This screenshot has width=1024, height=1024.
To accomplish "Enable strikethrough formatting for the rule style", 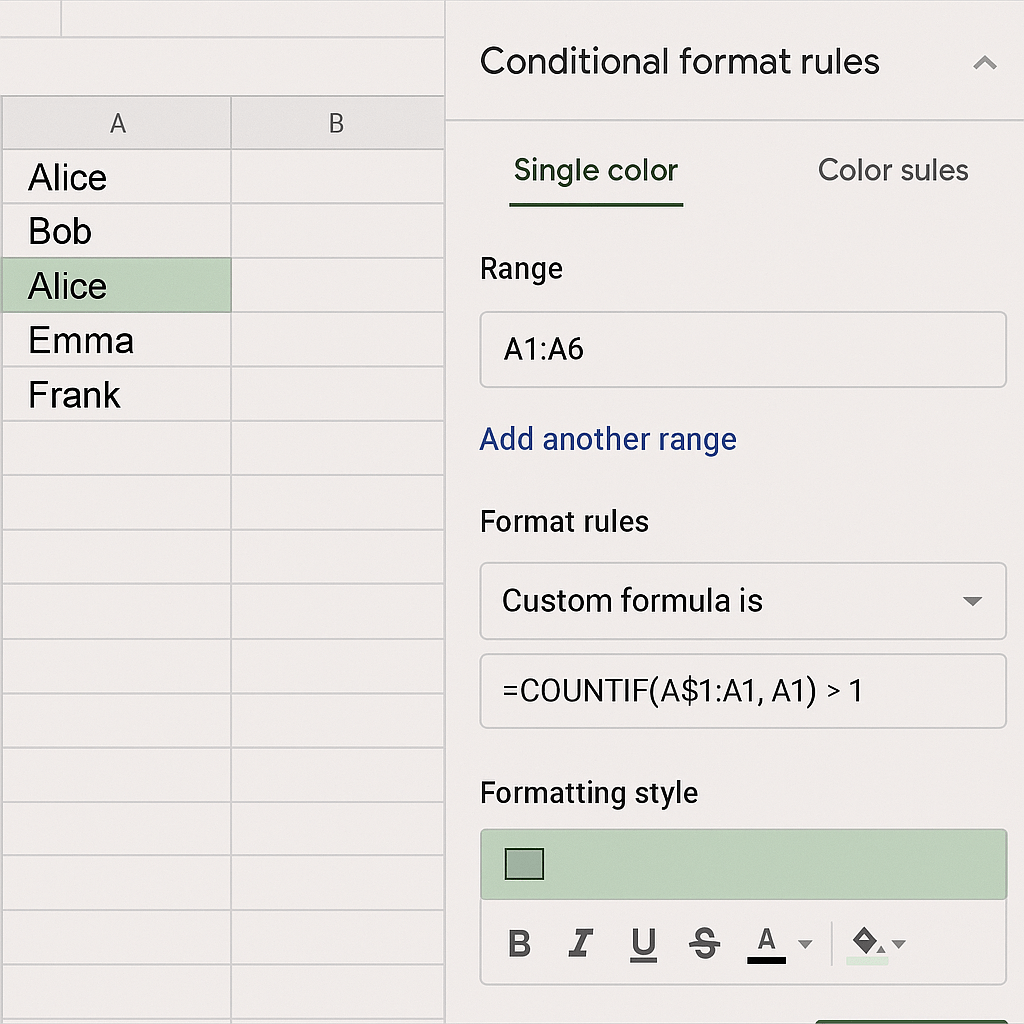I will (705, 943).
